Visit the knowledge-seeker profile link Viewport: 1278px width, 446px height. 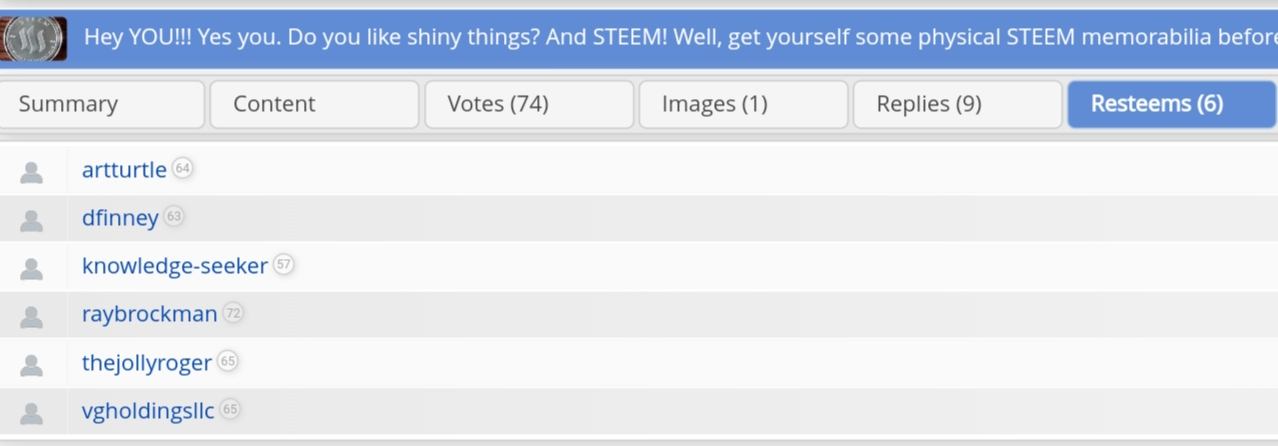(x=175, y=266)
